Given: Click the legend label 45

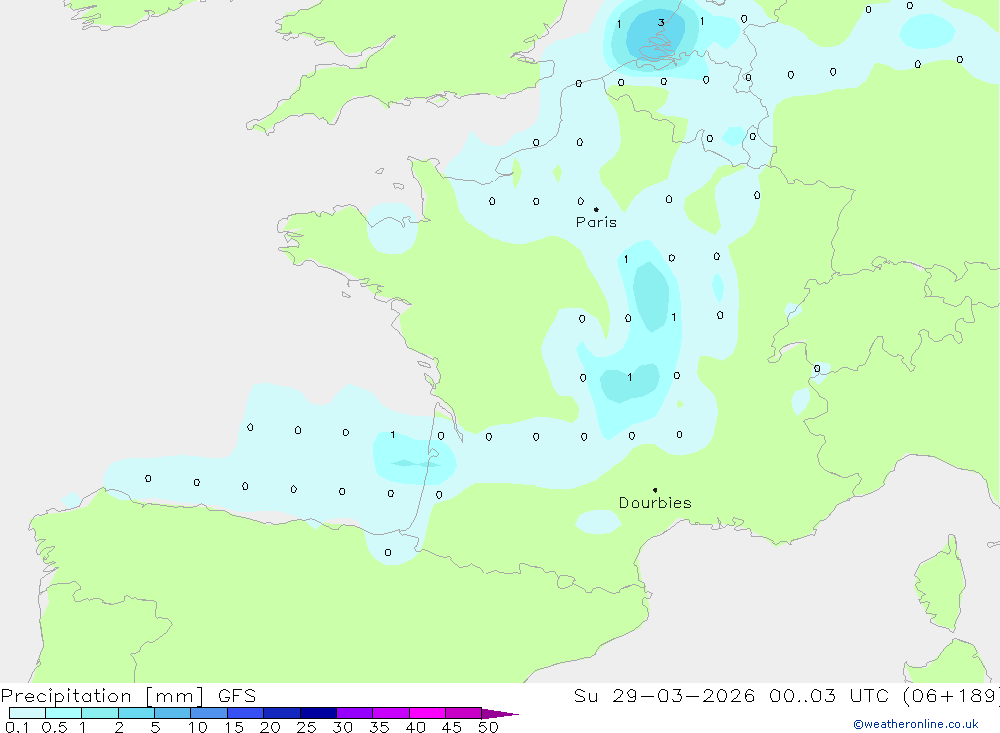Looking at the screenshot, I should (452, 727).
